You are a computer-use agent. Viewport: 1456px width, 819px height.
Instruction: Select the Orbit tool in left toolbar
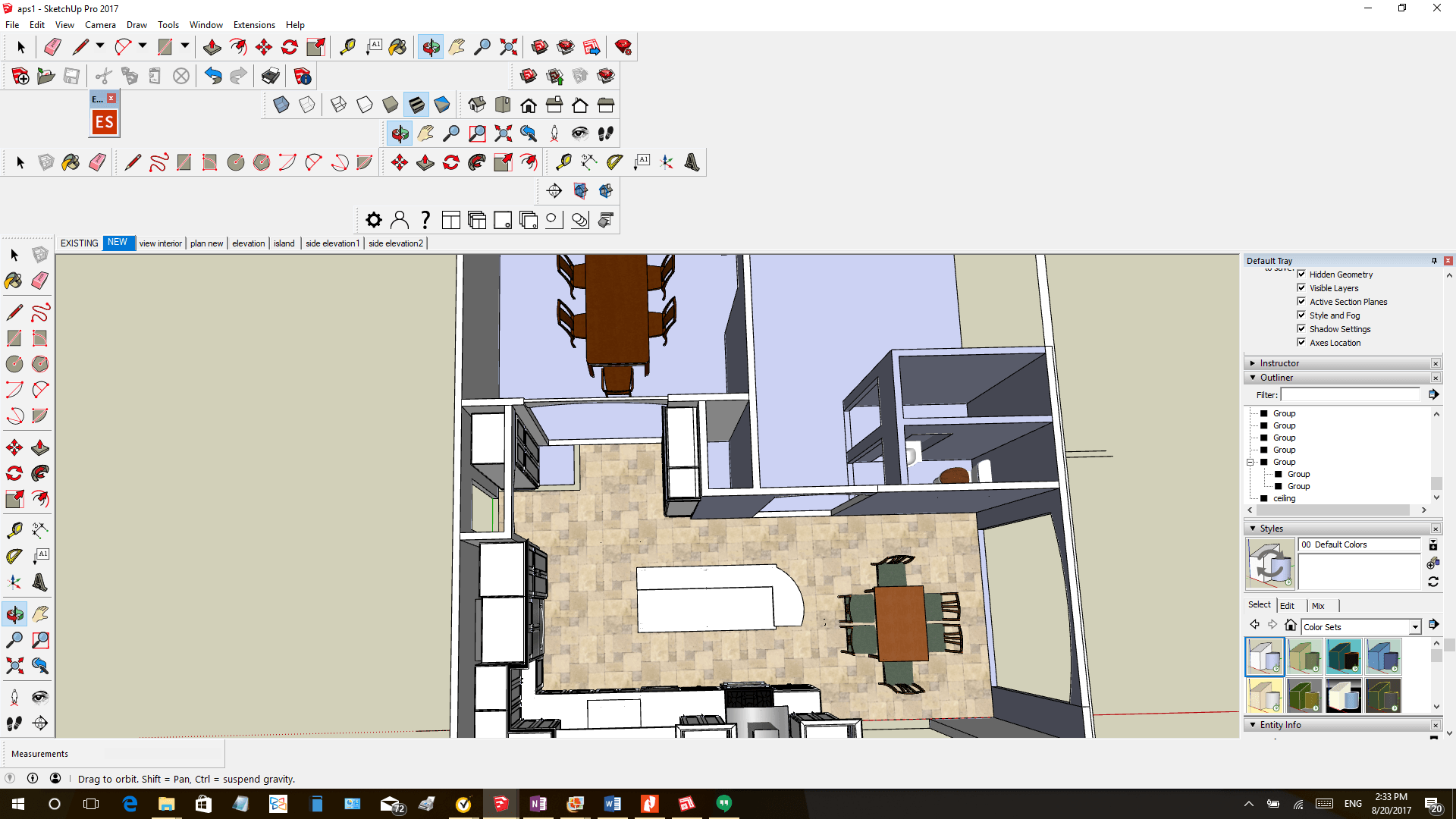14,614
